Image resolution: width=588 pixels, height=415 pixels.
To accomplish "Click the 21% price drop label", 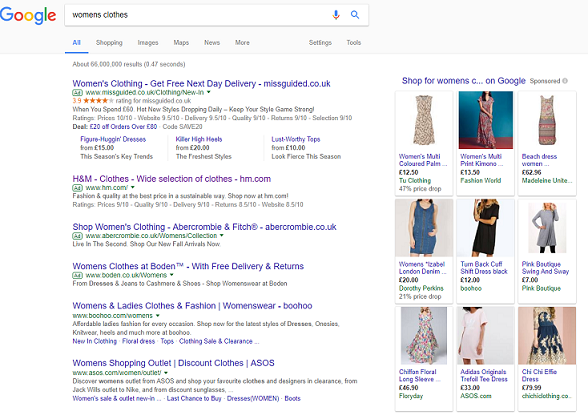I will (420, 297).
